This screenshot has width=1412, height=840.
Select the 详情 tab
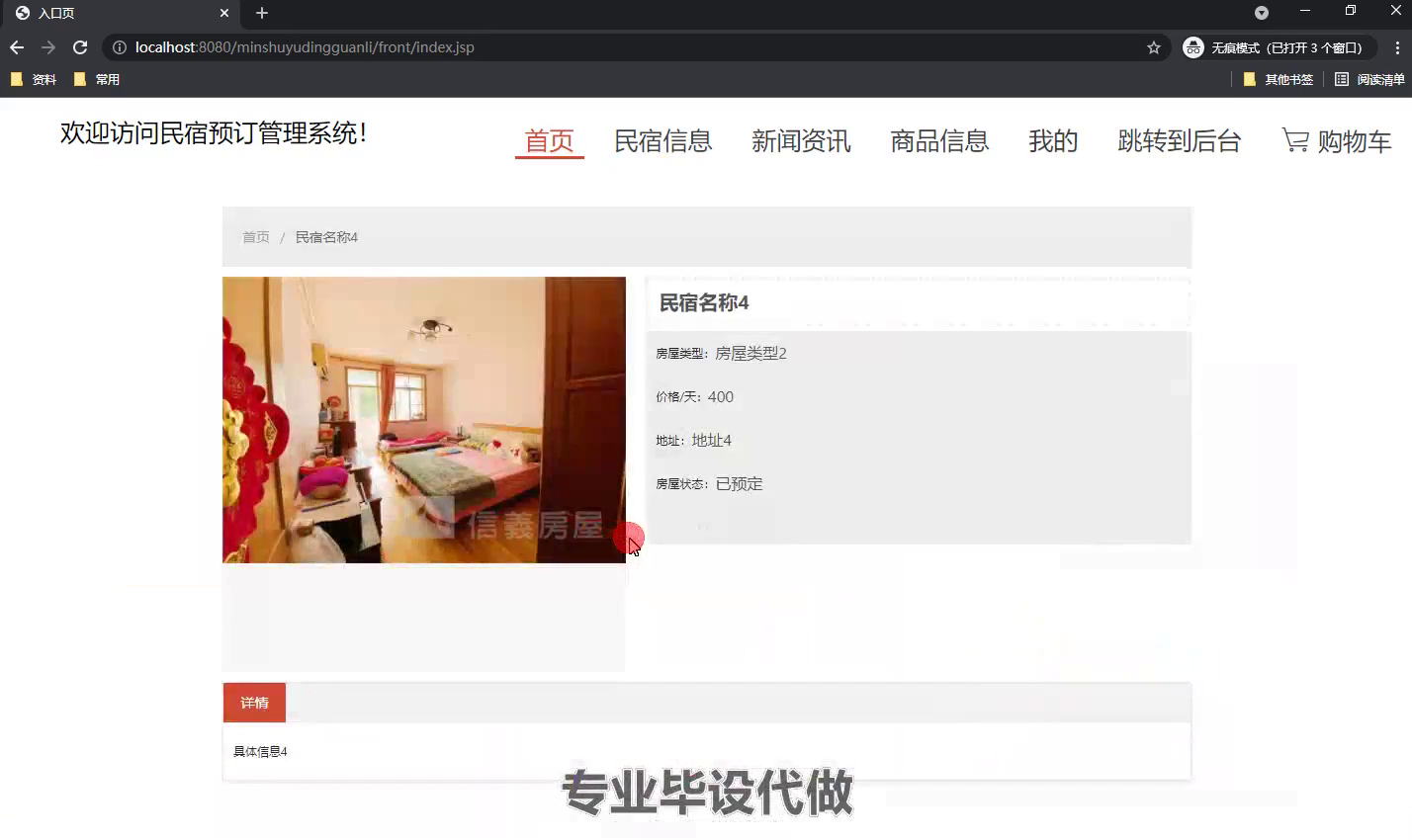point(254,703)
